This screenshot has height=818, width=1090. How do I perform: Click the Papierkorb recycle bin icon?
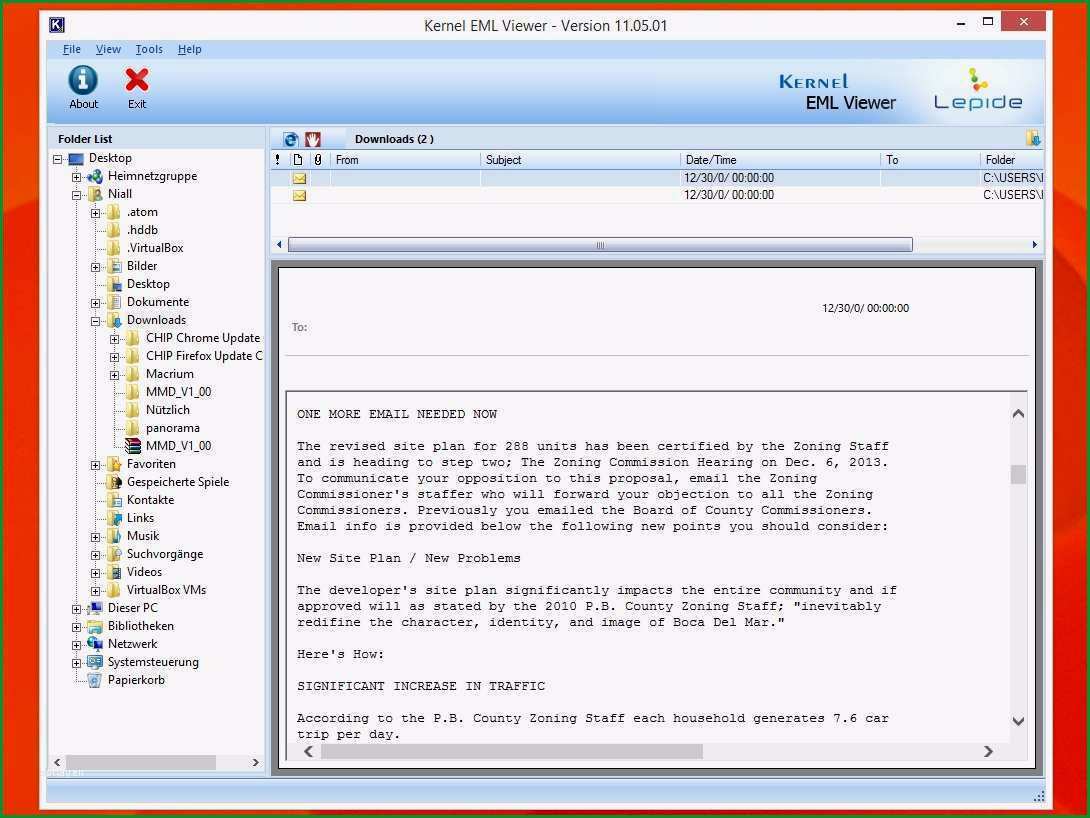[95, 680]
